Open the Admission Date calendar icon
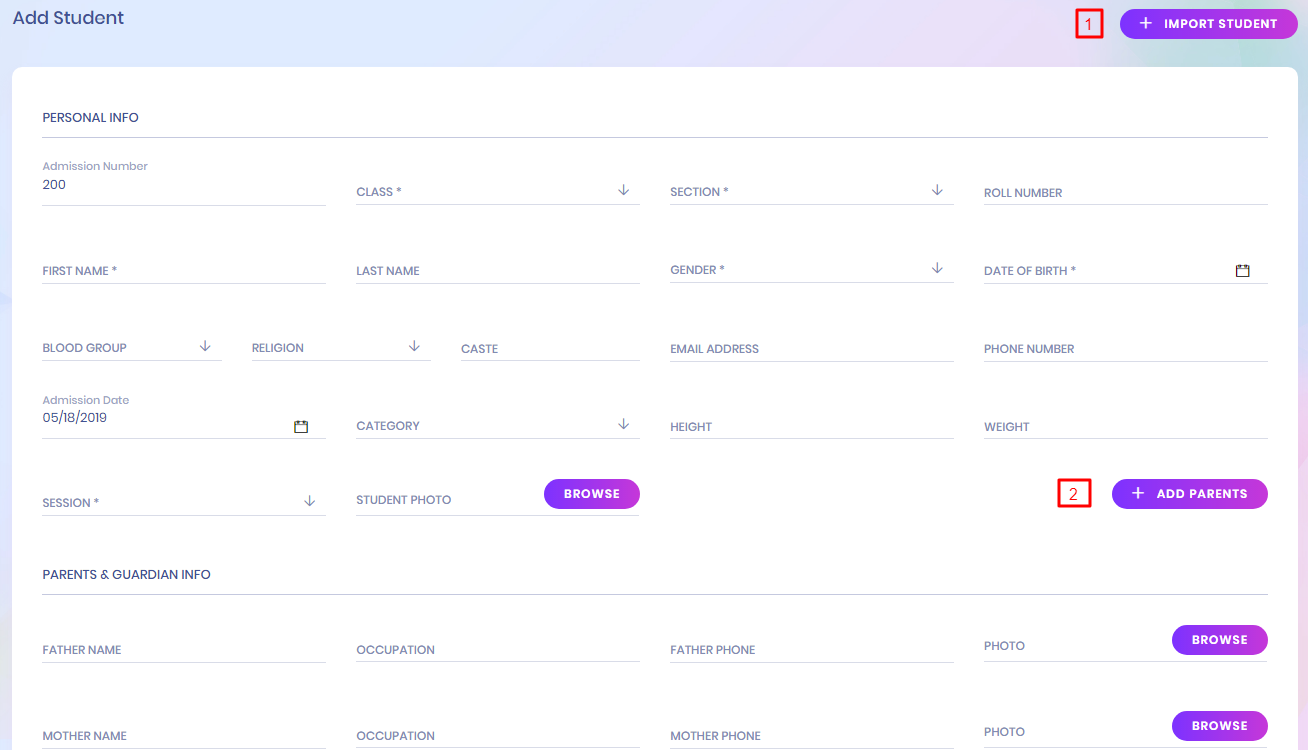This screenshot has width=1308, height=750. tap(301, 427)
